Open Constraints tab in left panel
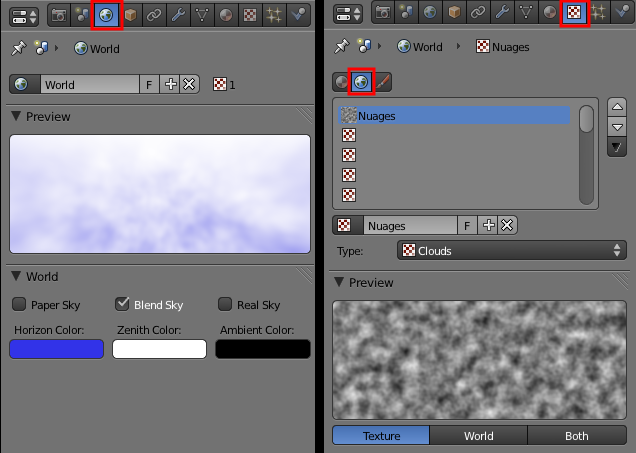 click(x=154, y=15)
